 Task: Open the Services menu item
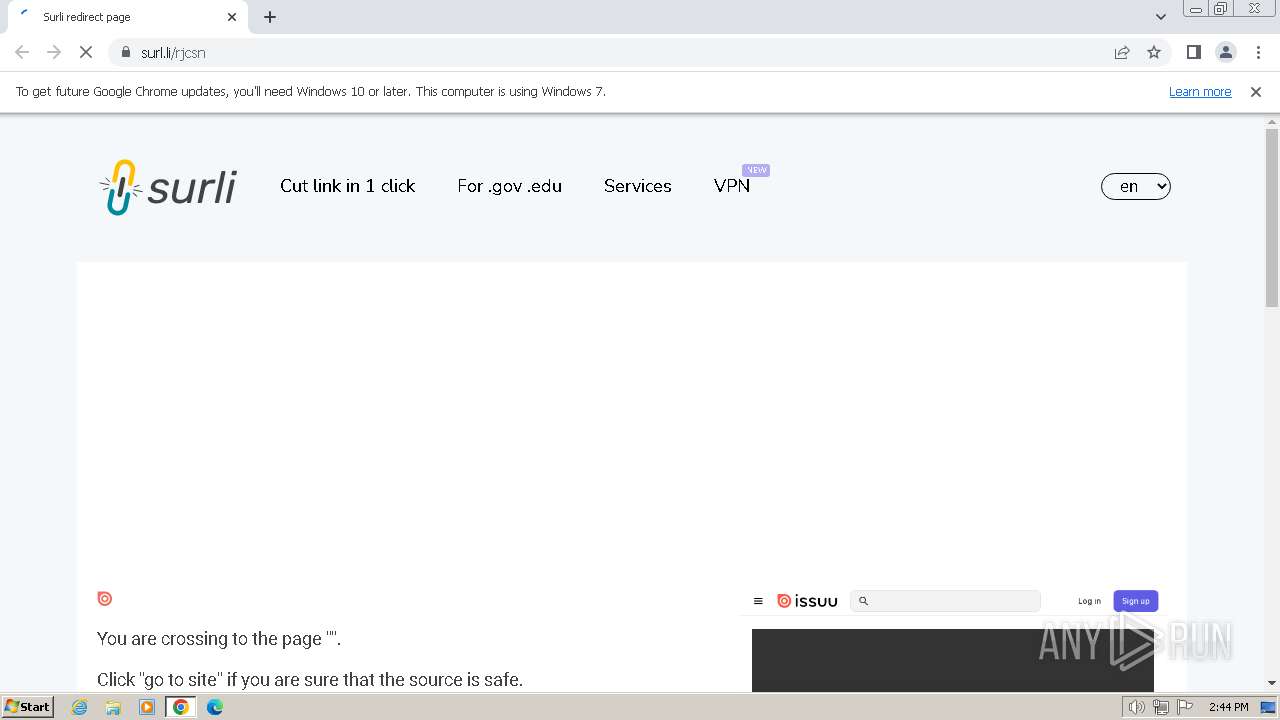pyautogui.click(x=637, y=186)
